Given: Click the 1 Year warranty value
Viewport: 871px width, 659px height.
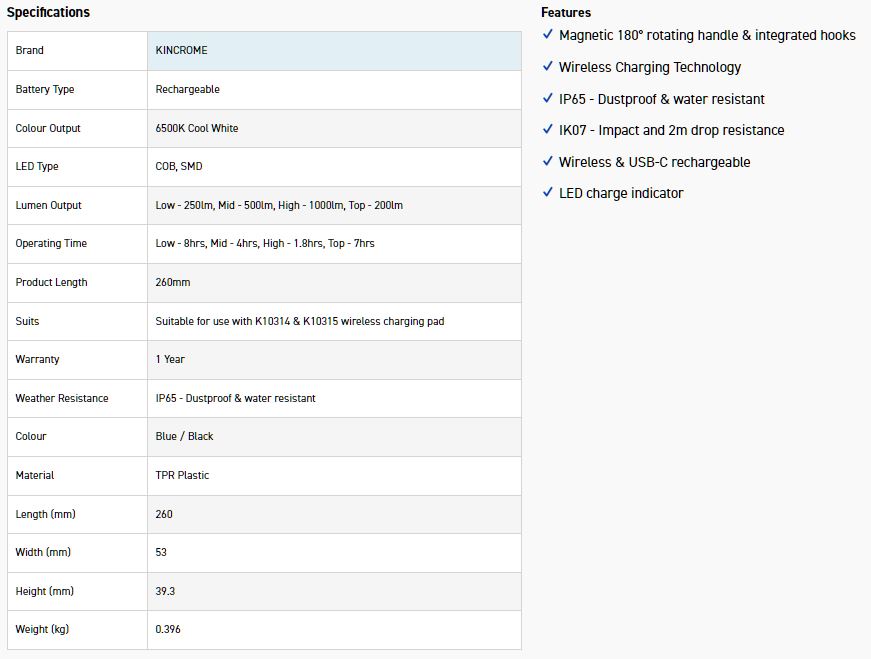Looking at the screenshot, I should (x=170, y=359).
